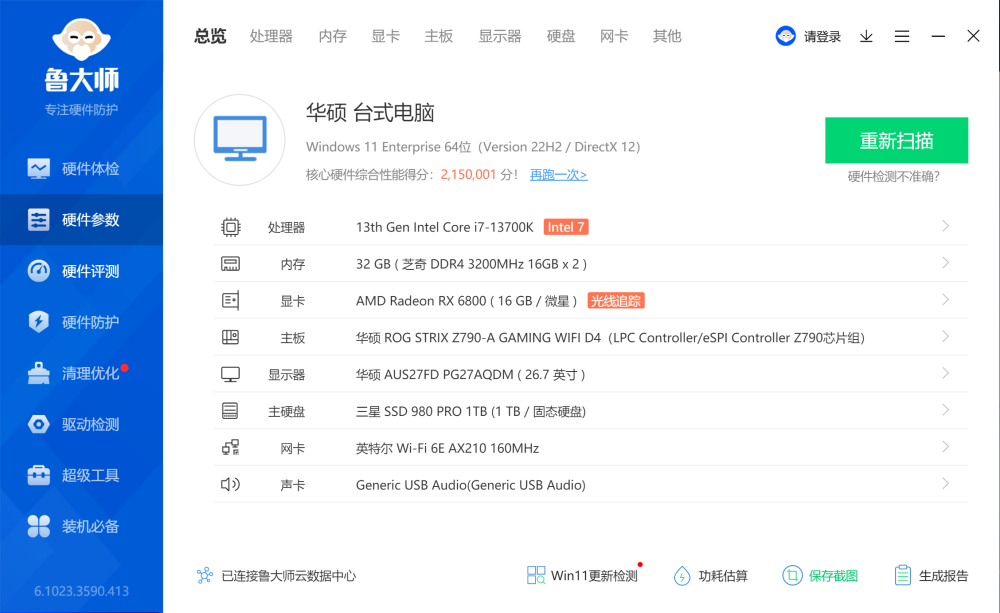Screen dimensions: 1000x613
Task: Expand the 显示器 row chevron
Action: pos(946,373)
